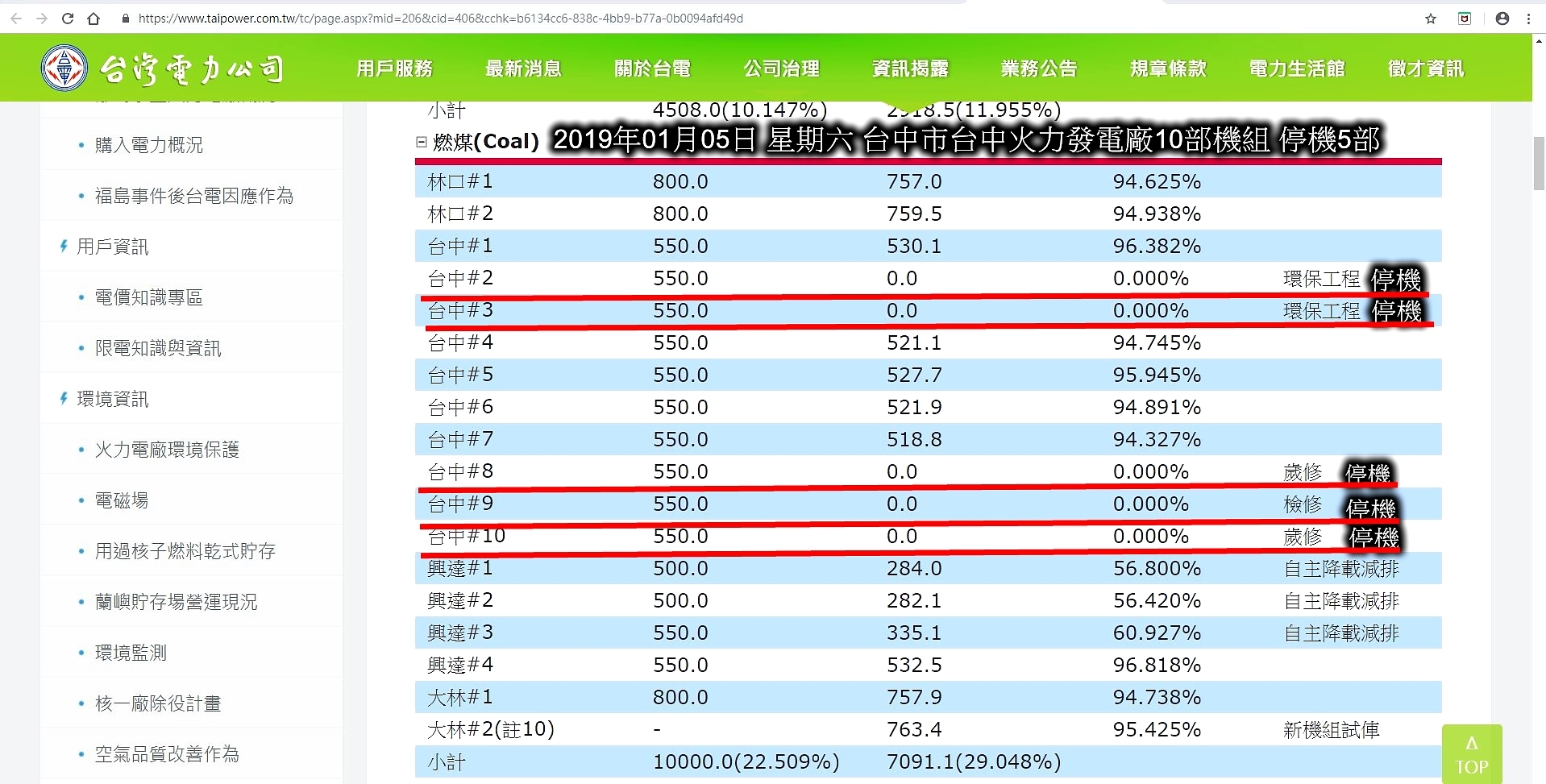Click 10000.0(22.509%) subtotal capacity value
Screen dimensions: 1546x784
click(746, 761)
